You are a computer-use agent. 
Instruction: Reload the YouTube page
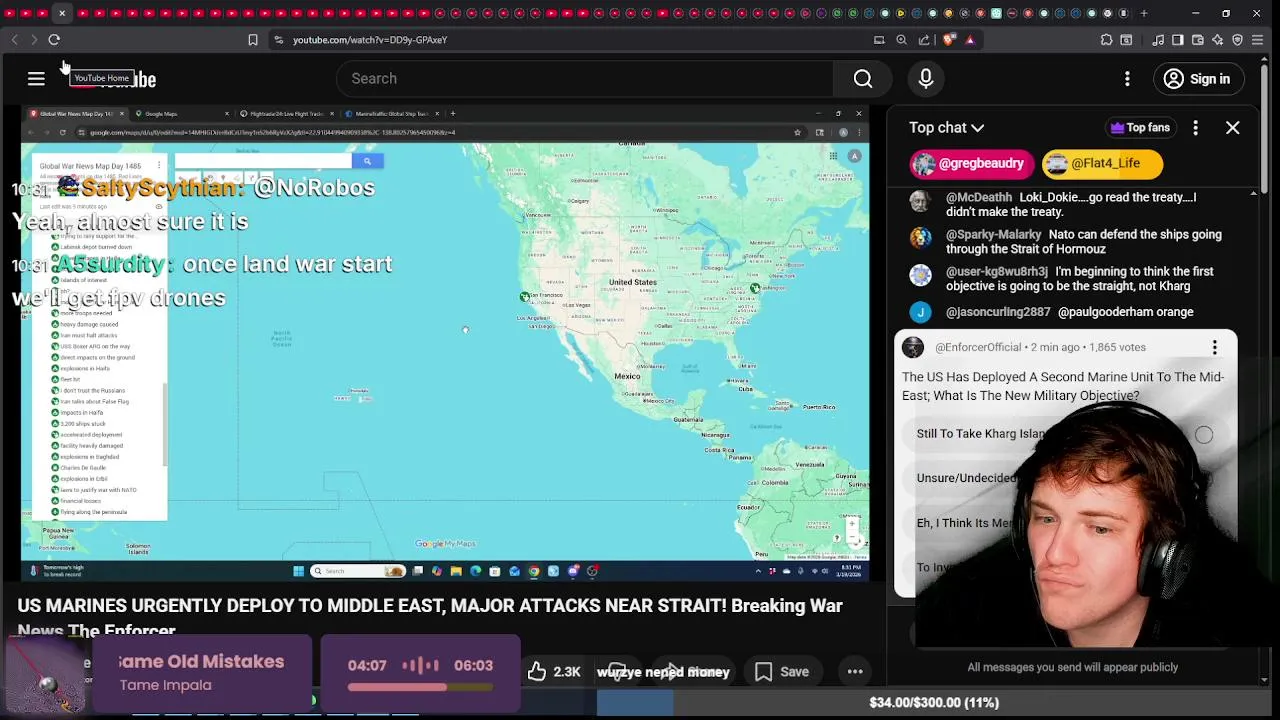pos(54,40)
